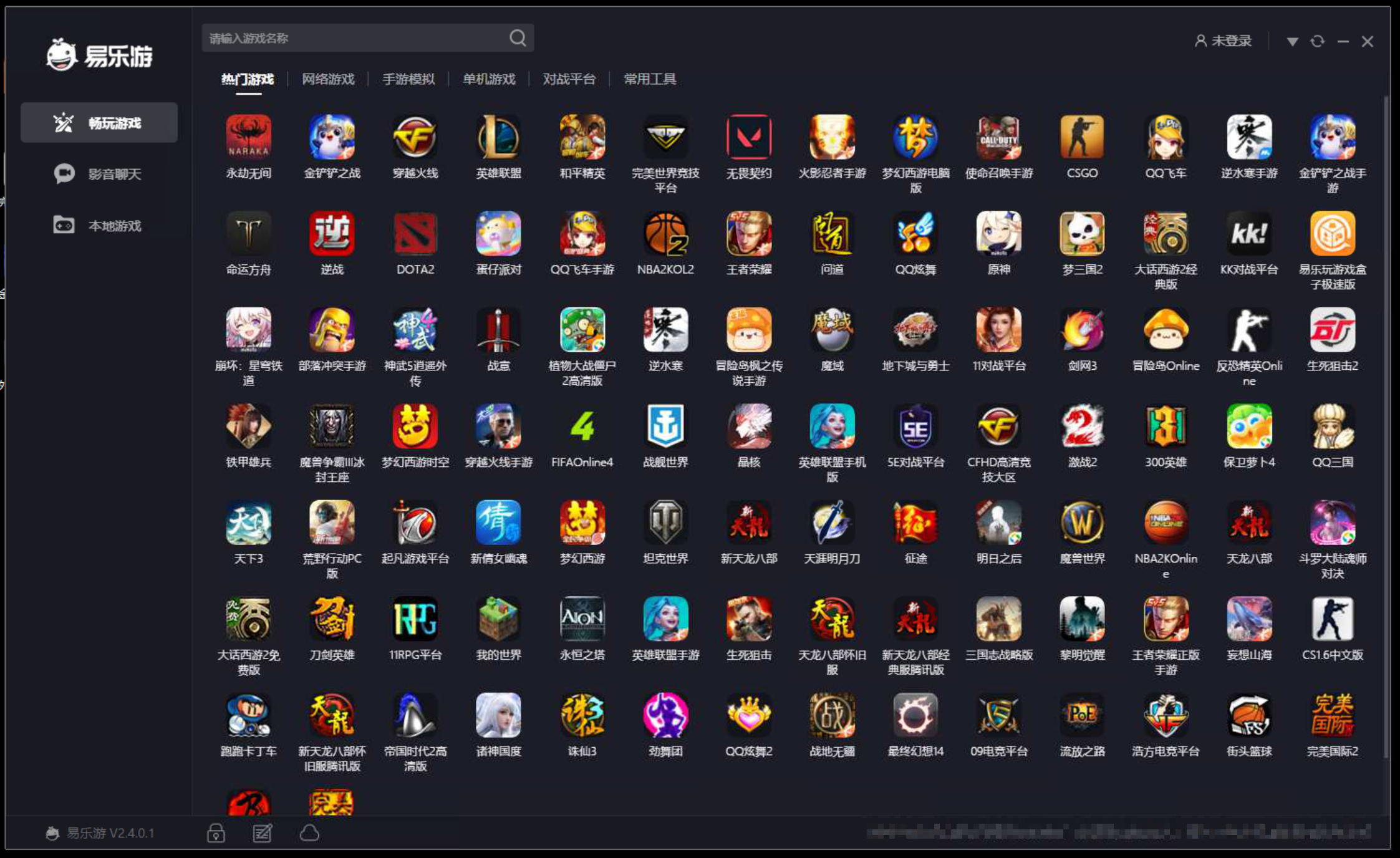Viewport: 1400px width, 858px height.
Task: Click the cloud icon in bottom bar
Action: pyautogui.click(x=309, y=832)
